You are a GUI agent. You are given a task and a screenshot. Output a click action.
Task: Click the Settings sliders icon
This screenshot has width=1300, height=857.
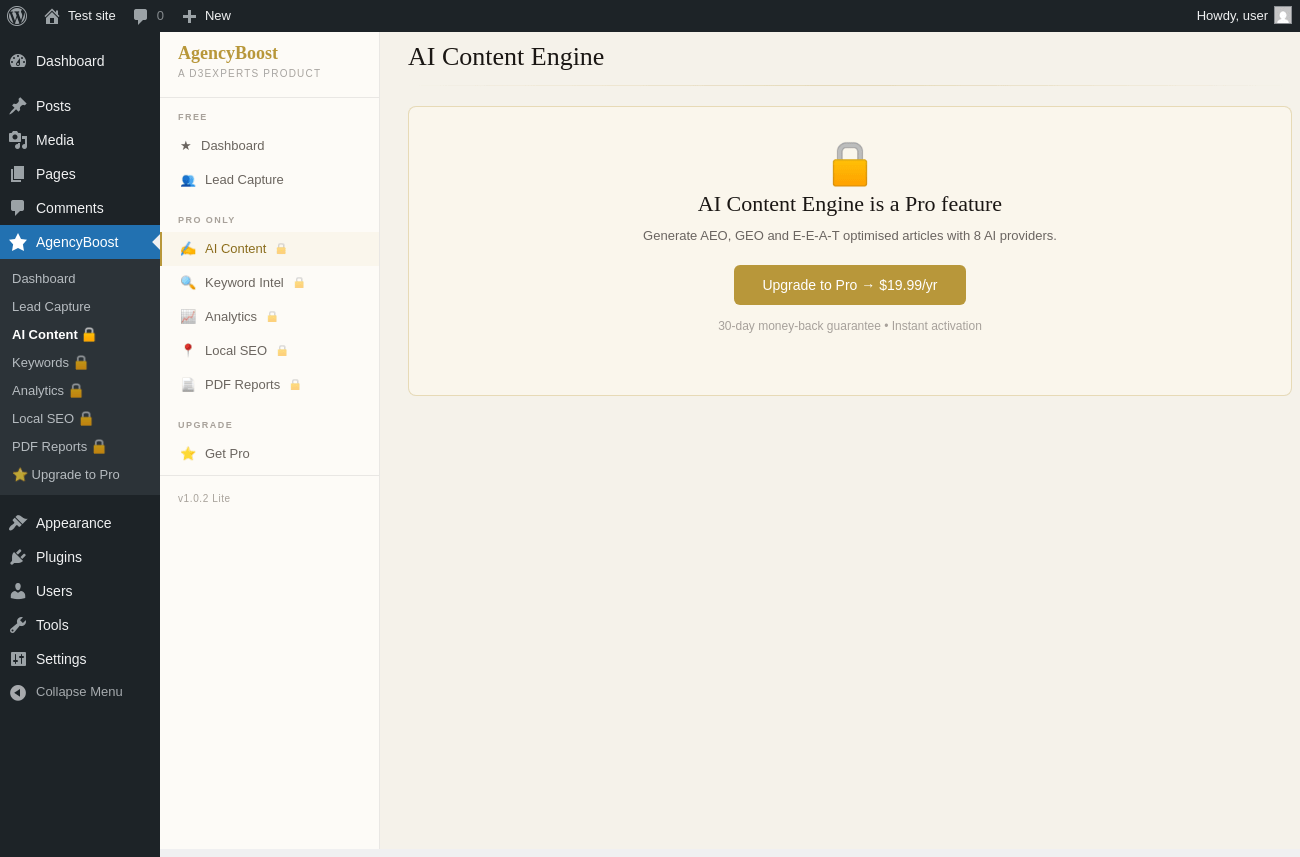(x=18, y=659)
